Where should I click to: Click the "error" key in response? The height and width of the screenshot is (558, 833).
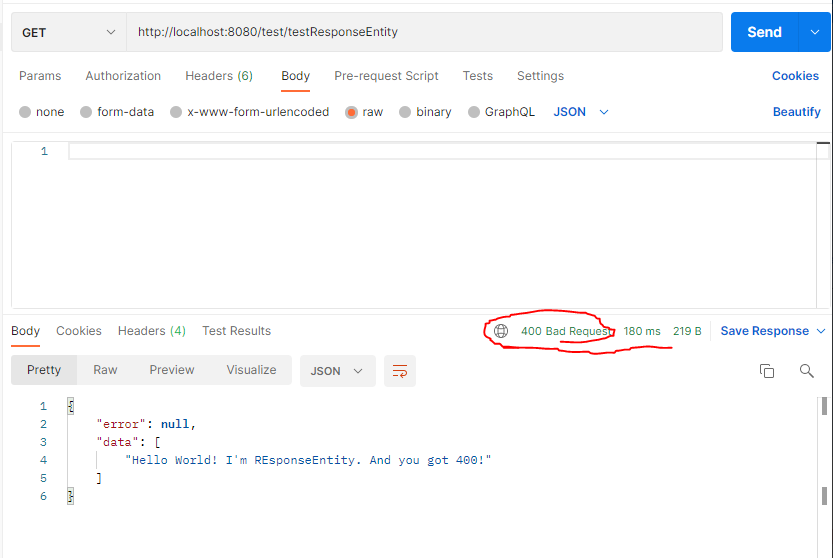pos(121,424)
